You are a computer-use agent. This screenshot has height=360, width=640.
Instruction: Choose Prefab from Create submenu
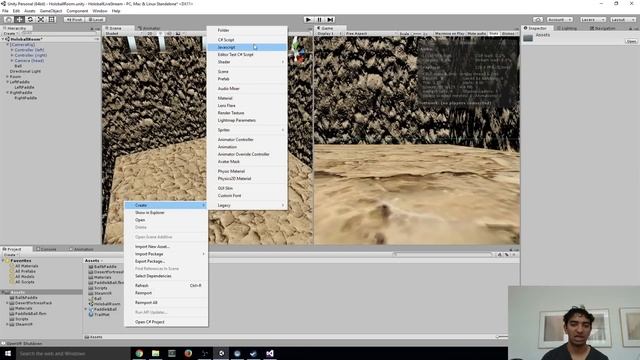point(247,79)
